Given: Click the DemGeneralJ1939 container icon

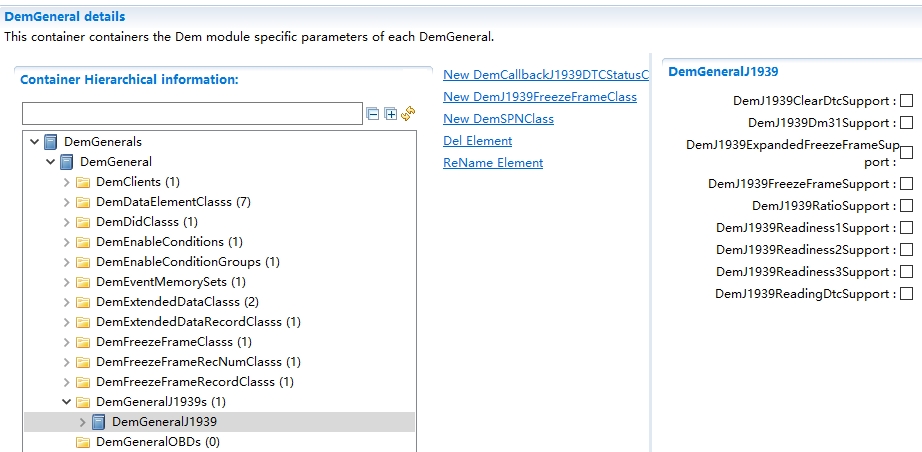Looking at the screenshot, I should 99,422.
